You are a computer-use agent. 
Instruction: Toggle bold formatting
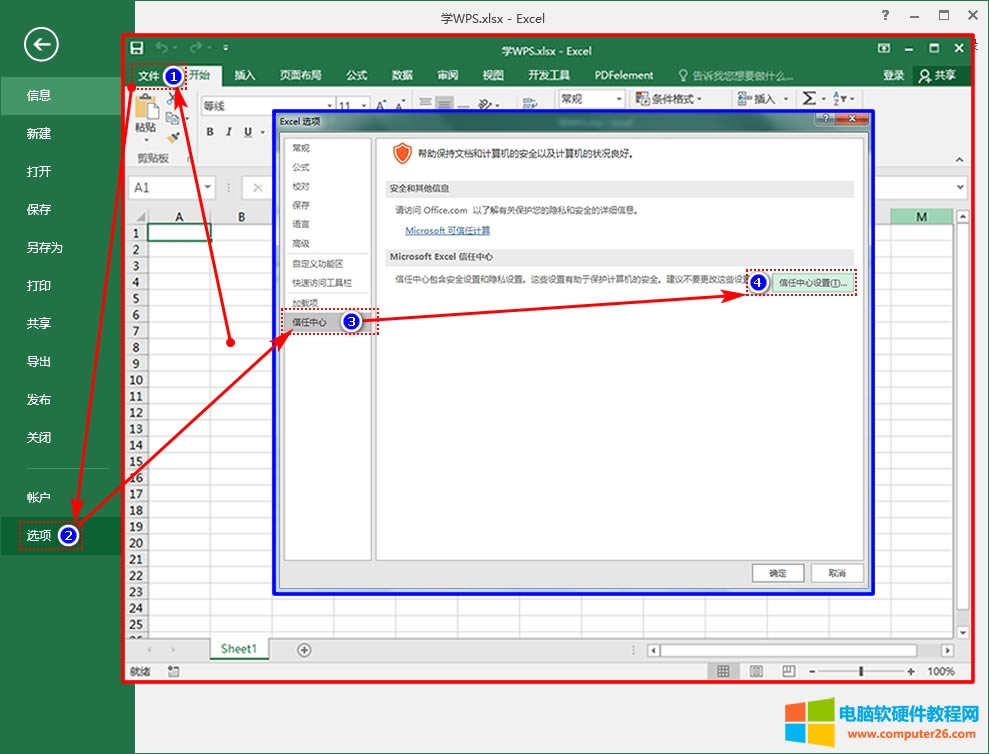click(x=209, y=131)
